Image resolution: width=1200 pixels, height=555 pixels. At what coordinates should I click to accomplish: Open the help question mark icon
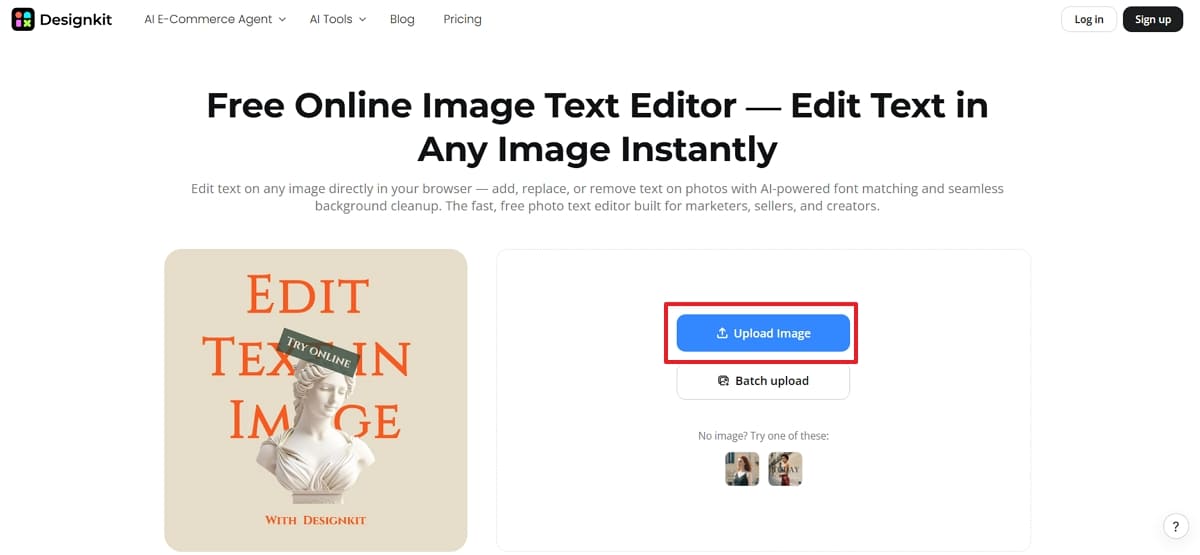click(x=1176, y=527)
